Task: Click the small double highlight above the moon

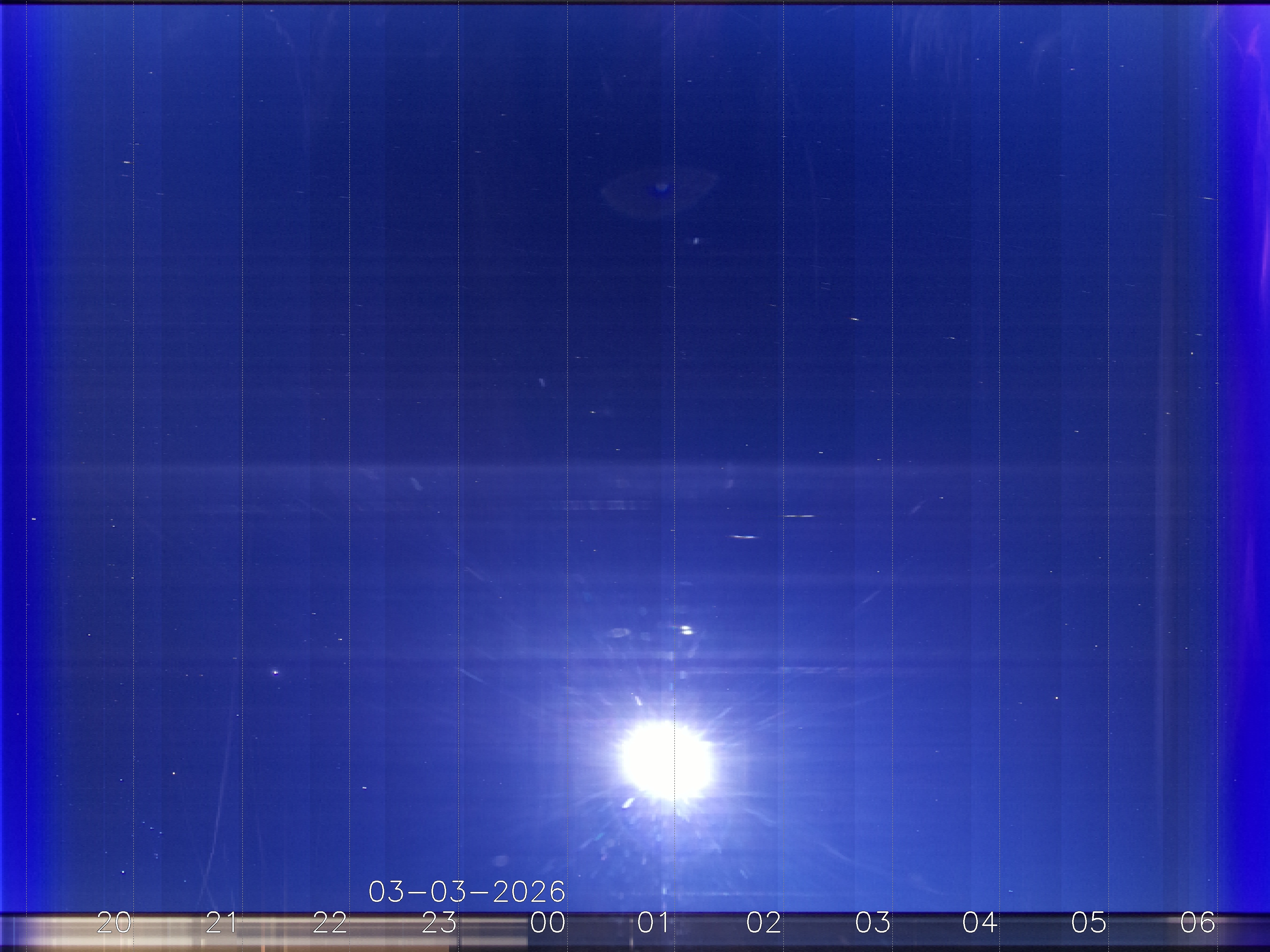Action: (686, 630)
